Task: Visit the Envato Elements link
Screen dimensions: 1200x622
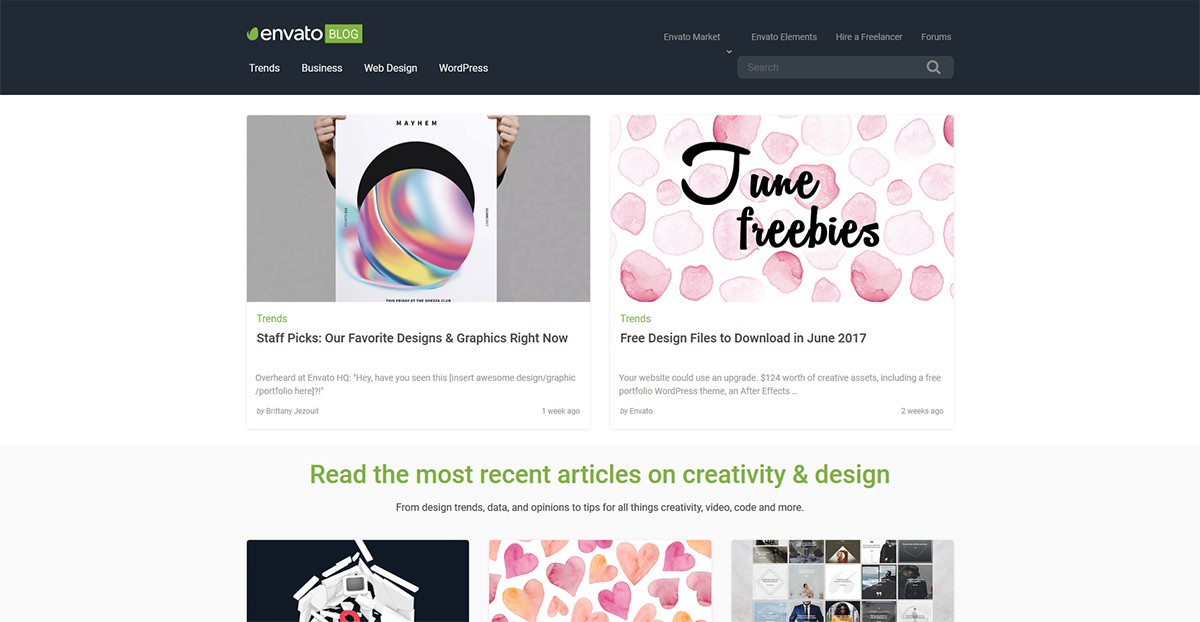Action: pyautogui.click(x=784, y=37)
